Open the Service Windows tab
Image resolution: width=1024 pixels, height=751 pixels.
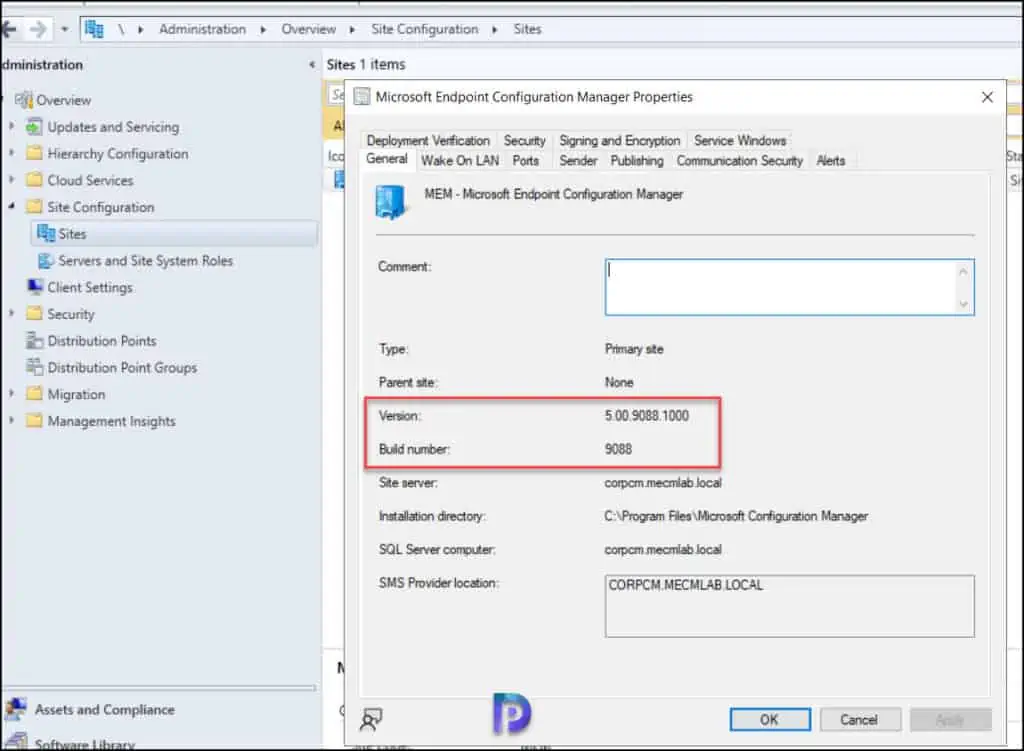click(740, 140)
